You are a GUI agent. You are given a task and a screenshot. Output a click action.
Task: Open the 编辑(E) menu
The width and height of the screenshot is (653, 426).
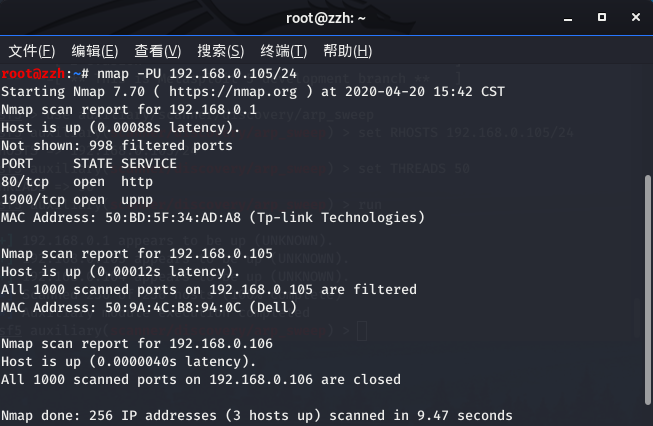coord(94,51)
